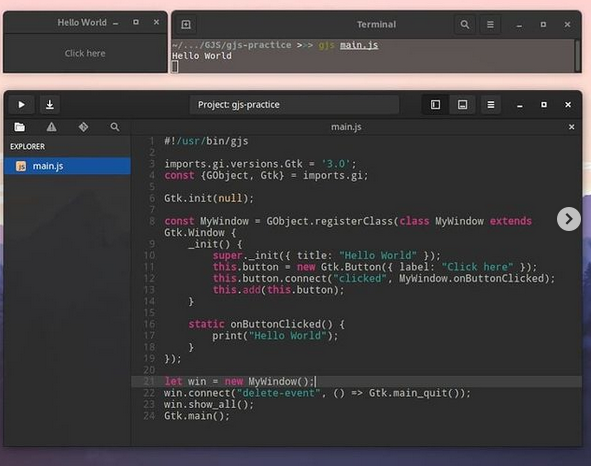Click 'imports.gi.versions.Gtk' code line
The height and width of the screenshot is (466, 591).
(x=260, y=164)
